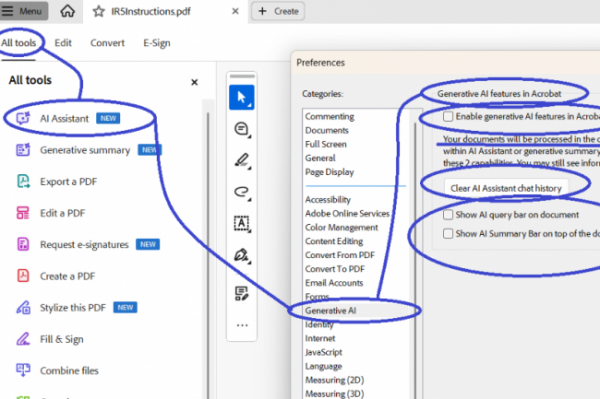The width and height of the screenshot is (600, 399).
Task: Select Commenting category
Action: pyautogui.click(x=329, y=116)
